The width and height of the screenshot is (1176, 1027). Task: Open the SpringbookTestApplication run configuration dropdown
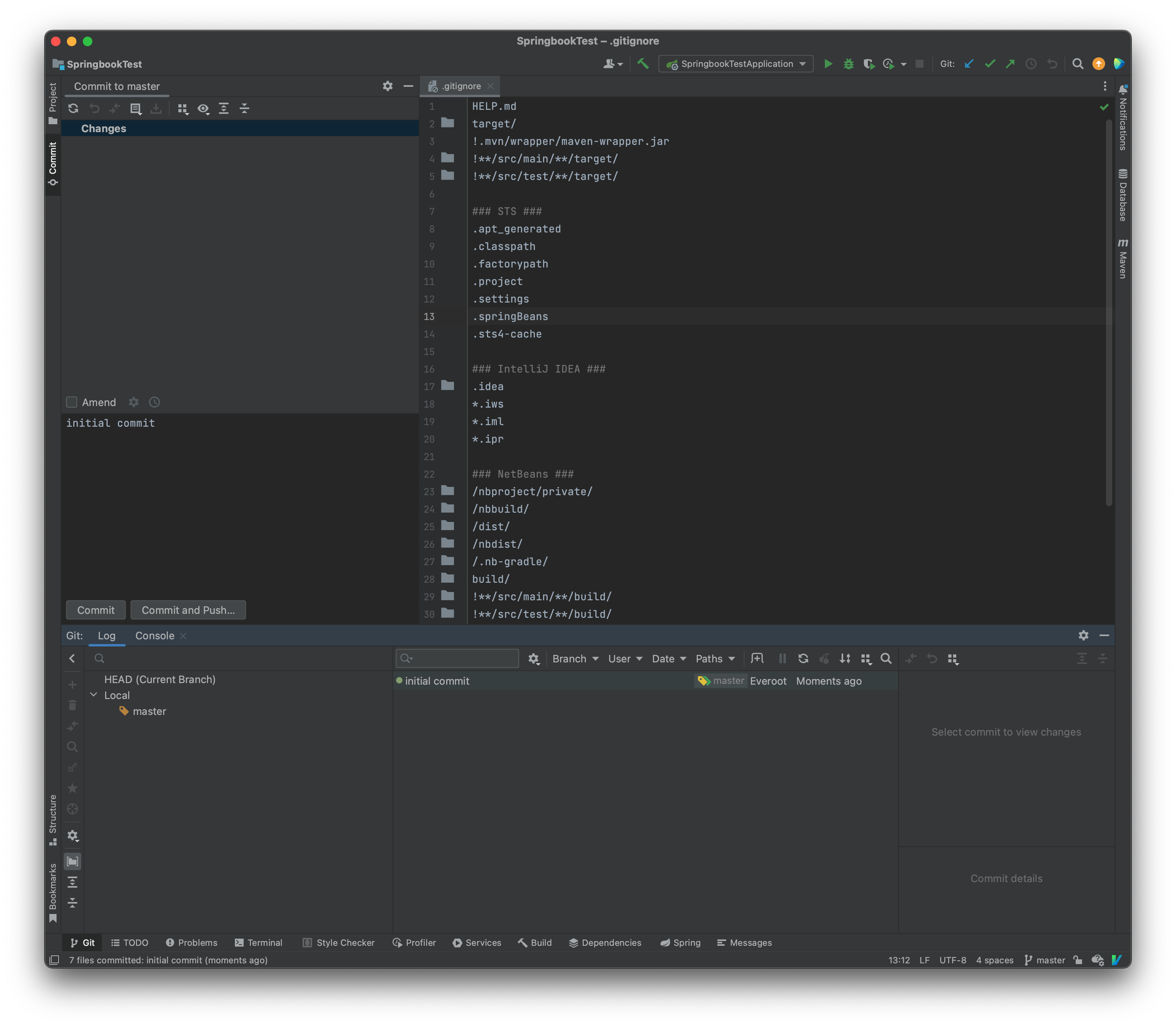[x=736, y=64]
